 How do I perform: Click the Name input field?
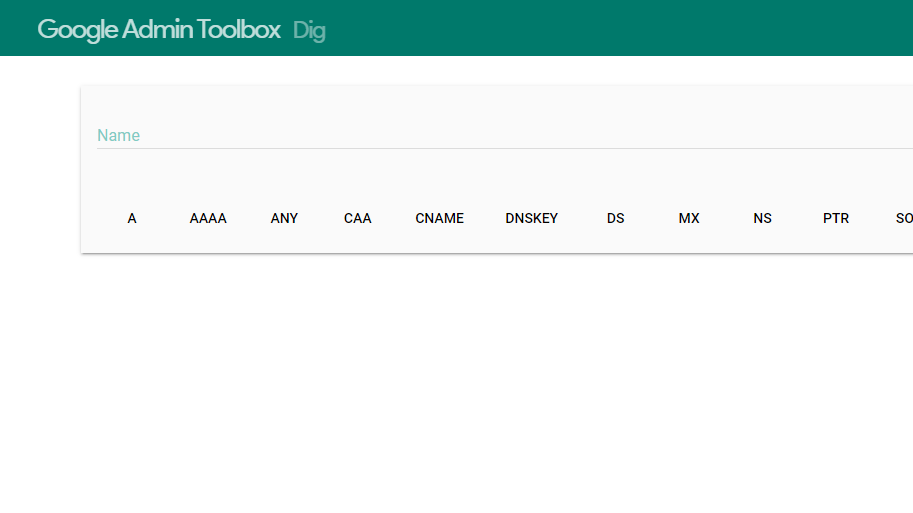coord(505,136)
